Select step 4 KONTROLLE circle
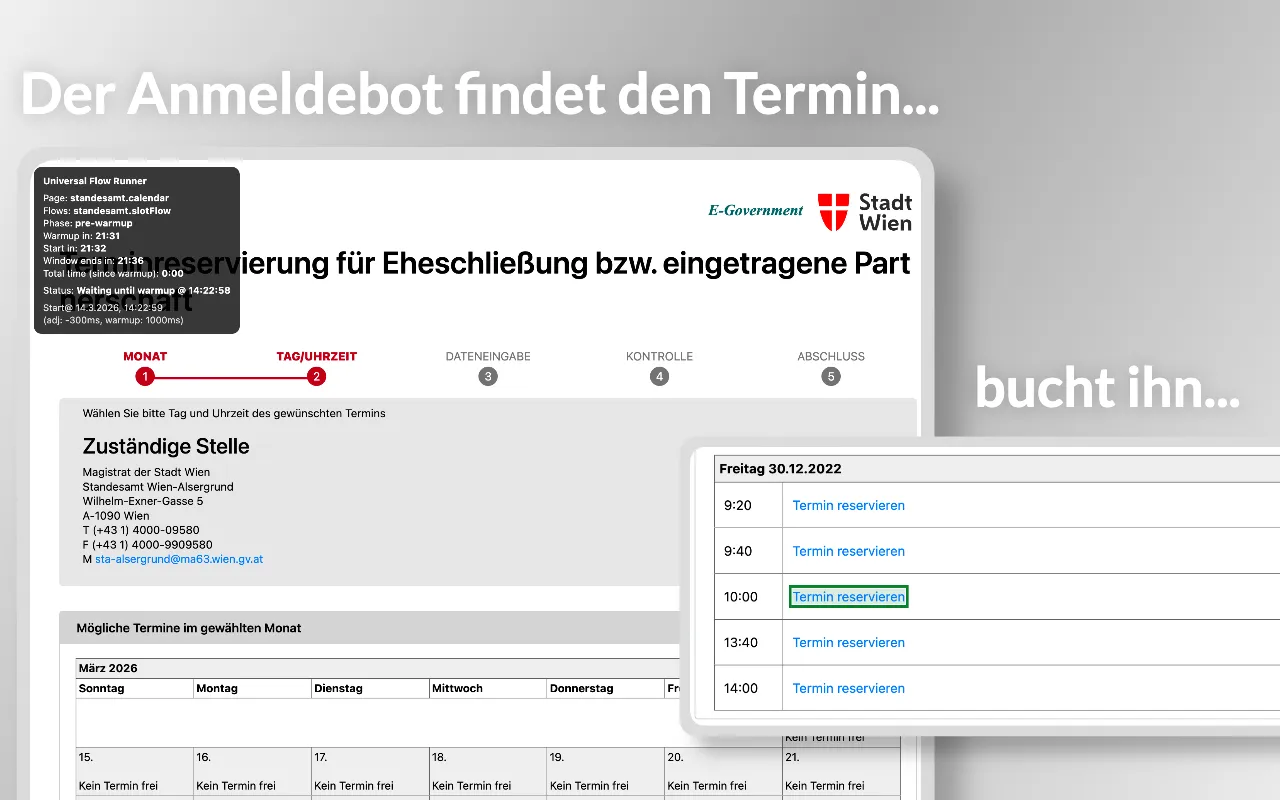This screenshot has height=800, width=1280. click(659, 377)
